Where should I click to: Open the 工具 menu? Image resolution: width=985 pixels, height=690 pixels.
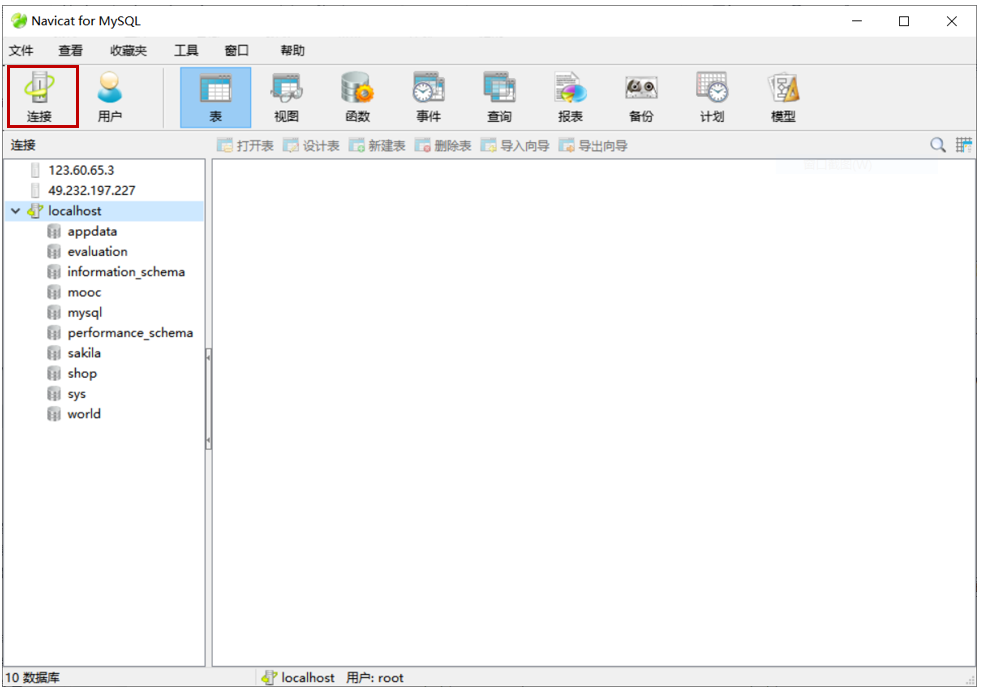tap(186, 50)
